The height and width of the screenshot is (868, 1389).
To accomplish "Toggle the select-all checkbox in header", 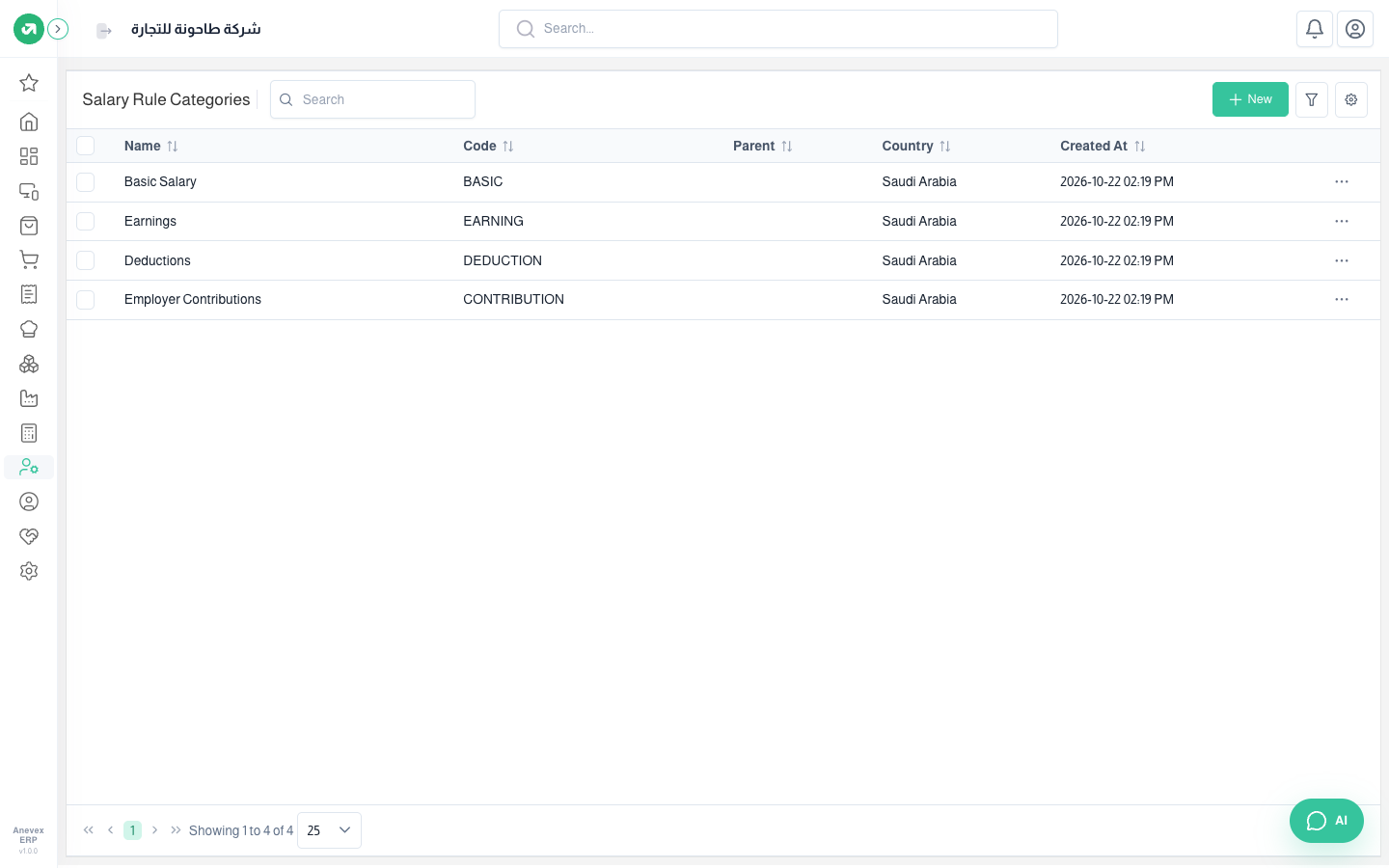I will pos(86,146).
